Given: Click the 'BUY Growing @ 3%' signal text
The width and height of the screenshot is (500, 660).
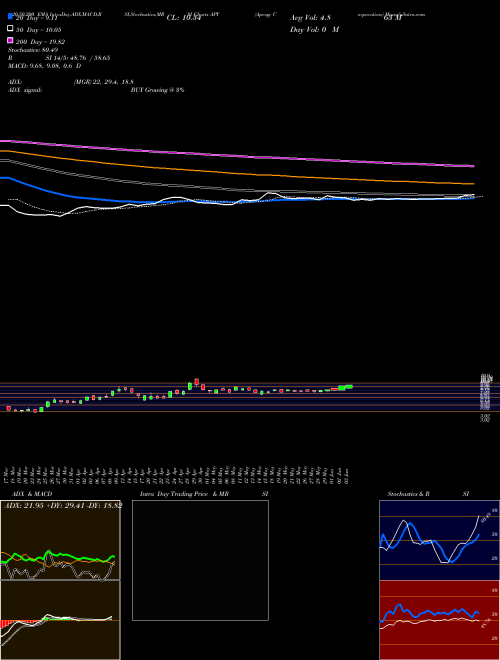Looking at the screenshot, I should pyautogui.click(x=157, y=90).
